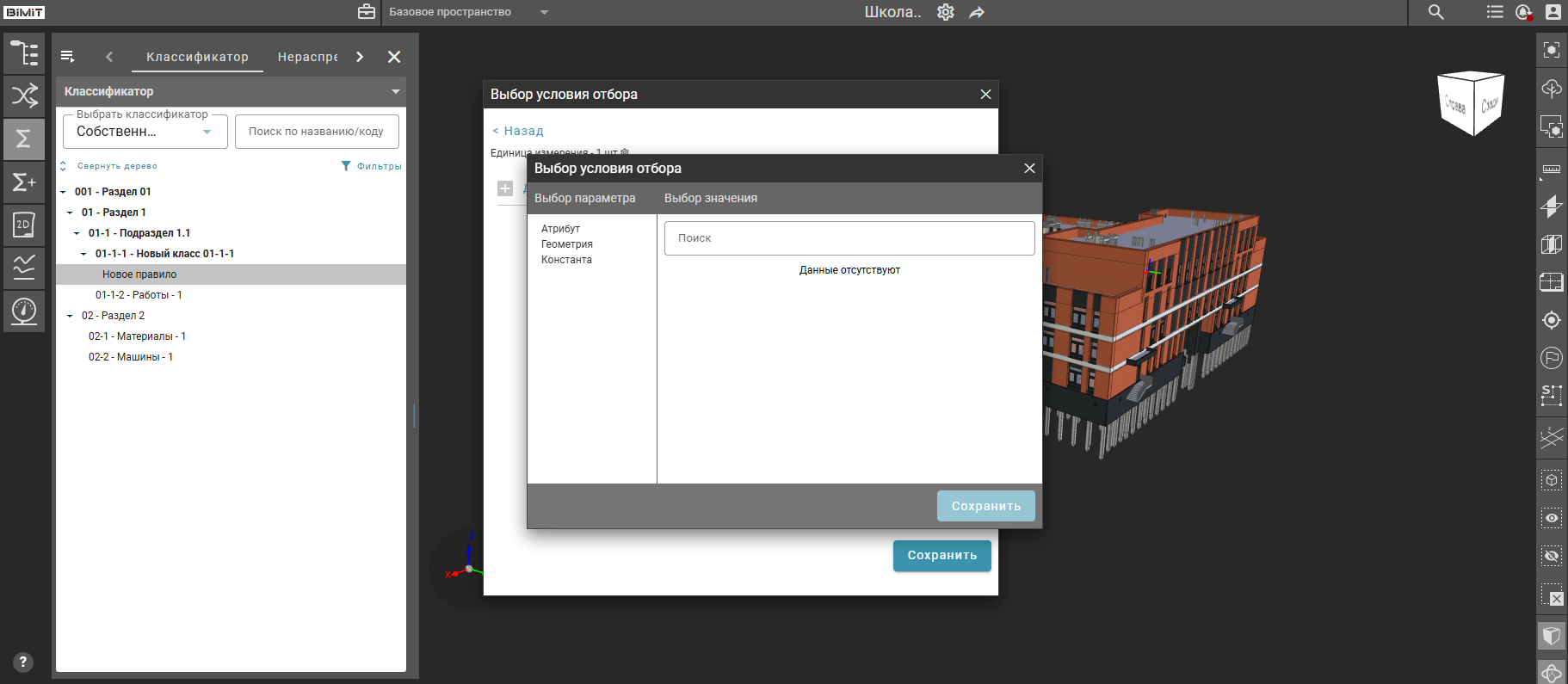Image resolution: width=1568 pixels, height=684 pixels.
Task: Open the 'Выбрать классификатор' dropdown
Action: coord(145,132)
